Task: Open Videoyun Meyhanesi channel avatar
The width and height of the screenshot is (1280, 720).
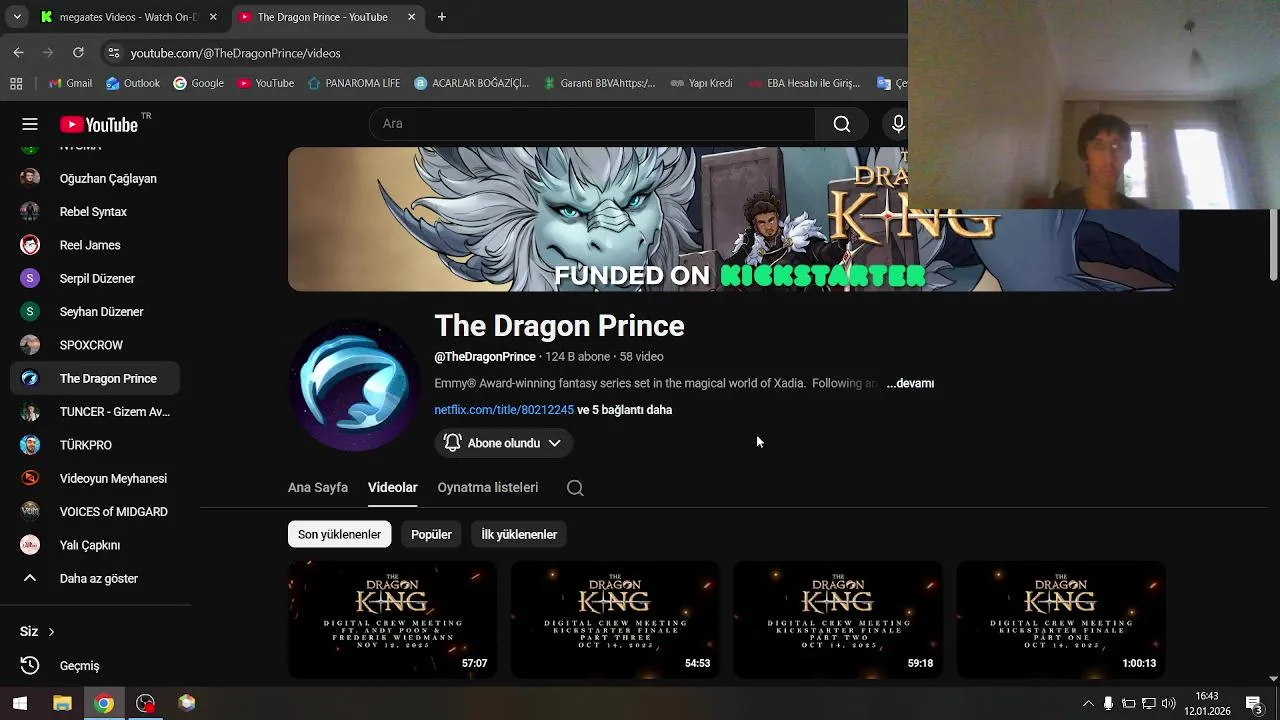Action: pos(30,479)
